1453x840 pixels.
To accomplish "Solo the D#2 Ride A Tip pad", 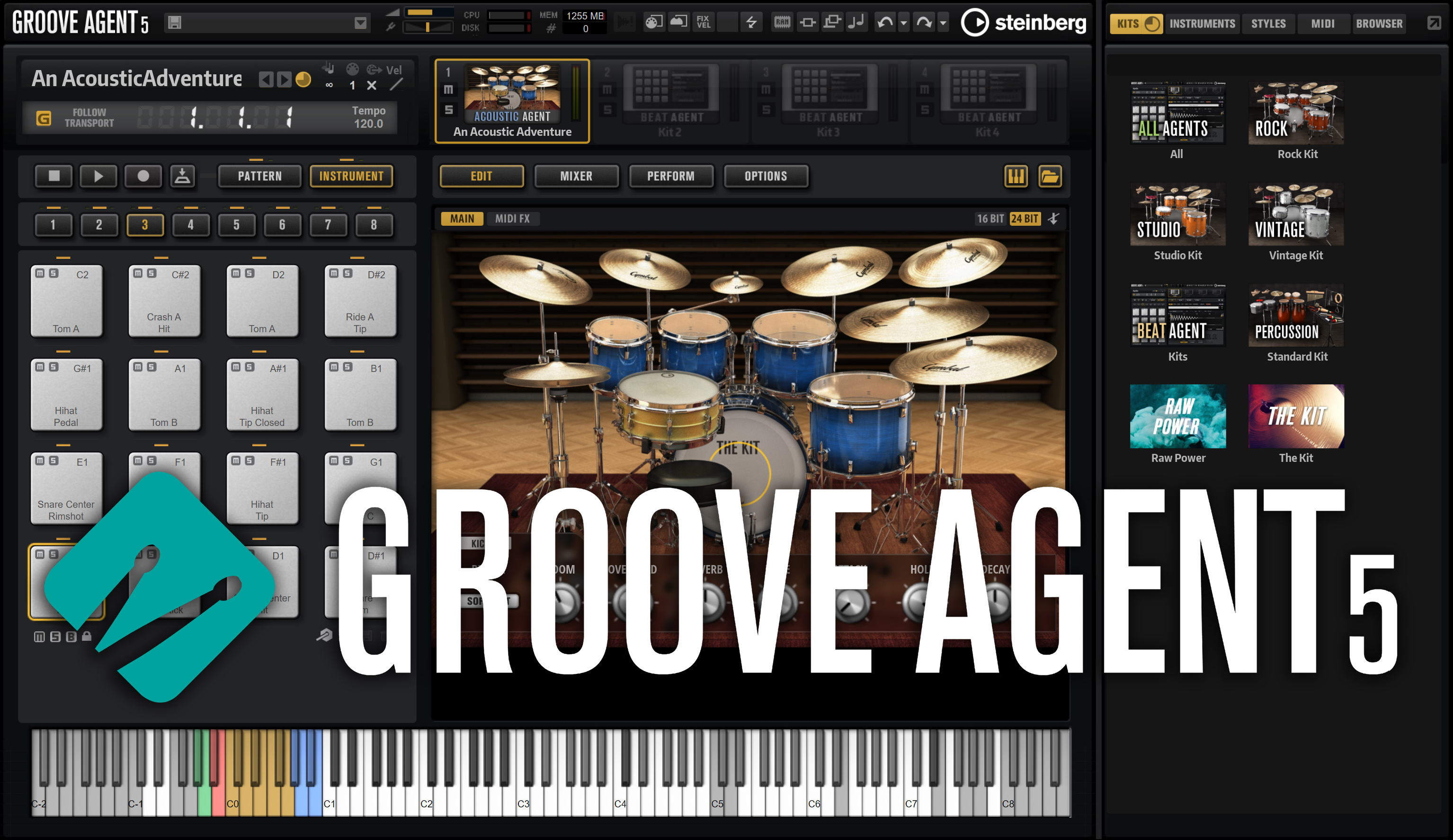I will coord(348,273).
